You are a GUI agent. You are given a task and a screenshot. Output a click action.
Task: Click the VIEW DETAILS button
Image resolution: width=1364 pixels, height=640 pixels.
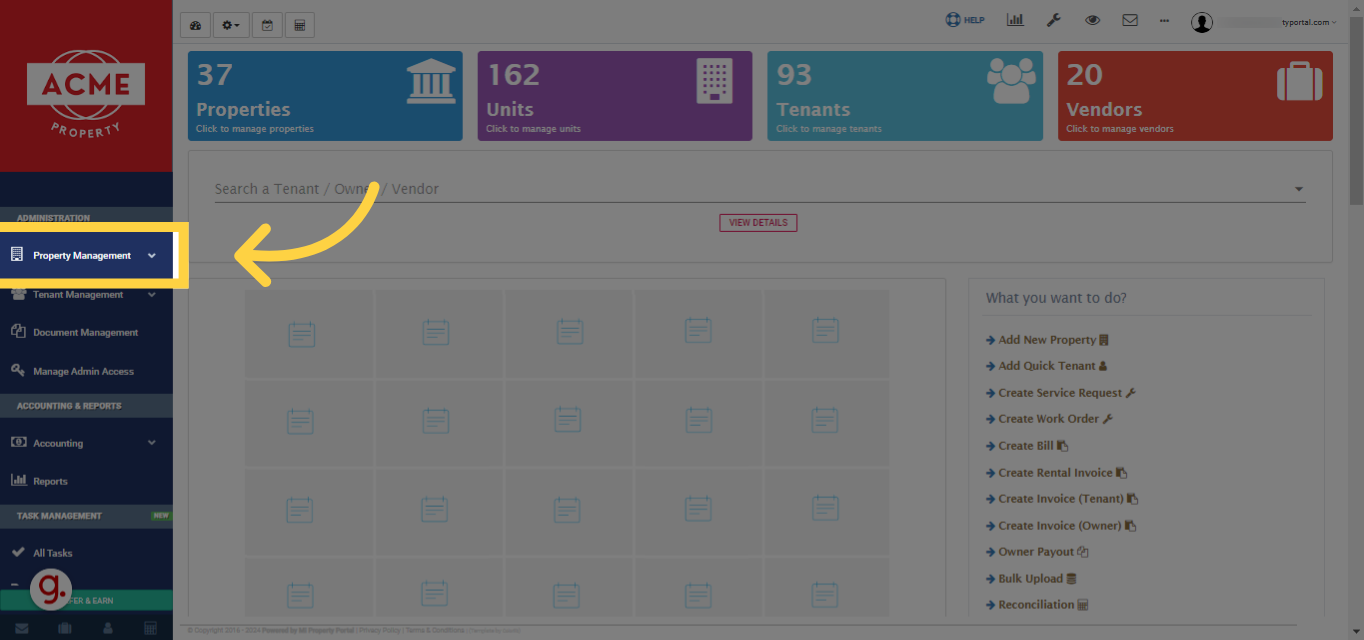[x=757, y=222]
